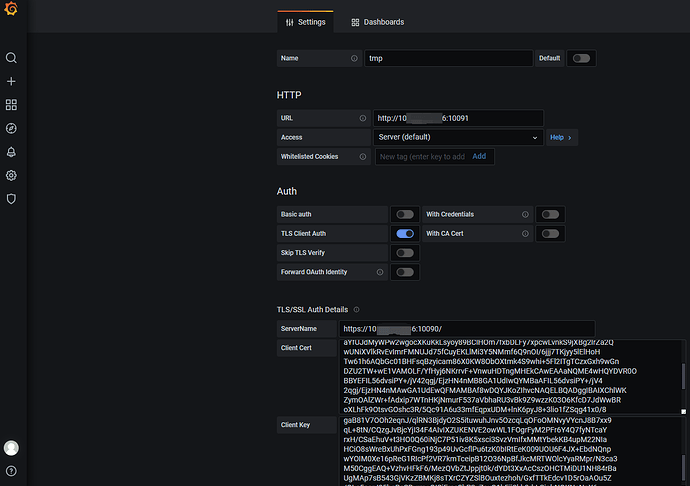
Task: Open the Access Server (default) dropdown
Action: tap(458, 137)
